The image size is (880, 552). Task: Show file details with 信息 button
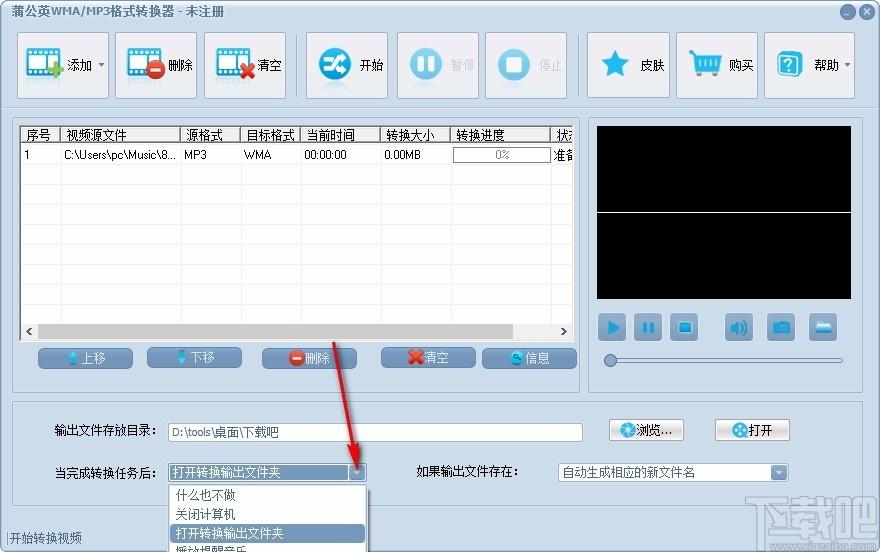[529, 358]
